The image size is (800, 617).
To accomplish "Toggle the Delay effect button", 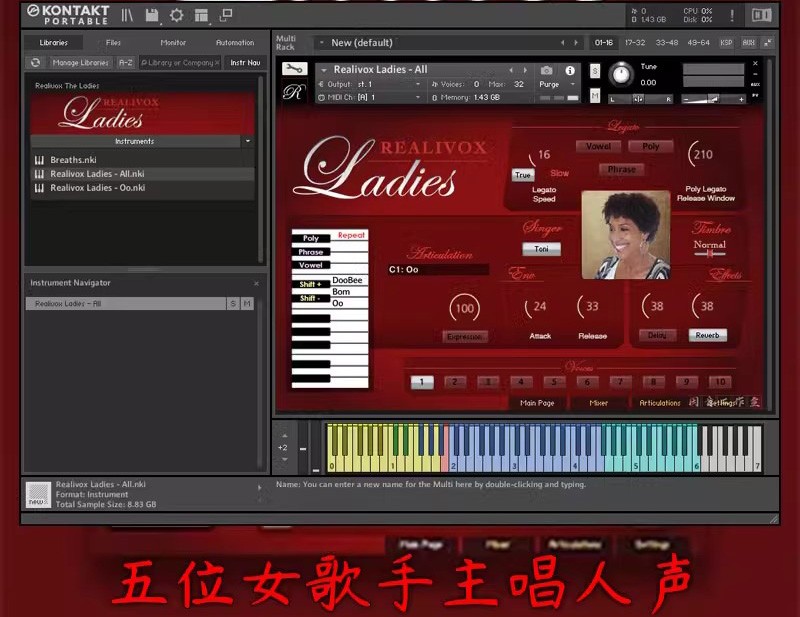I will click(x=657, y=335).
